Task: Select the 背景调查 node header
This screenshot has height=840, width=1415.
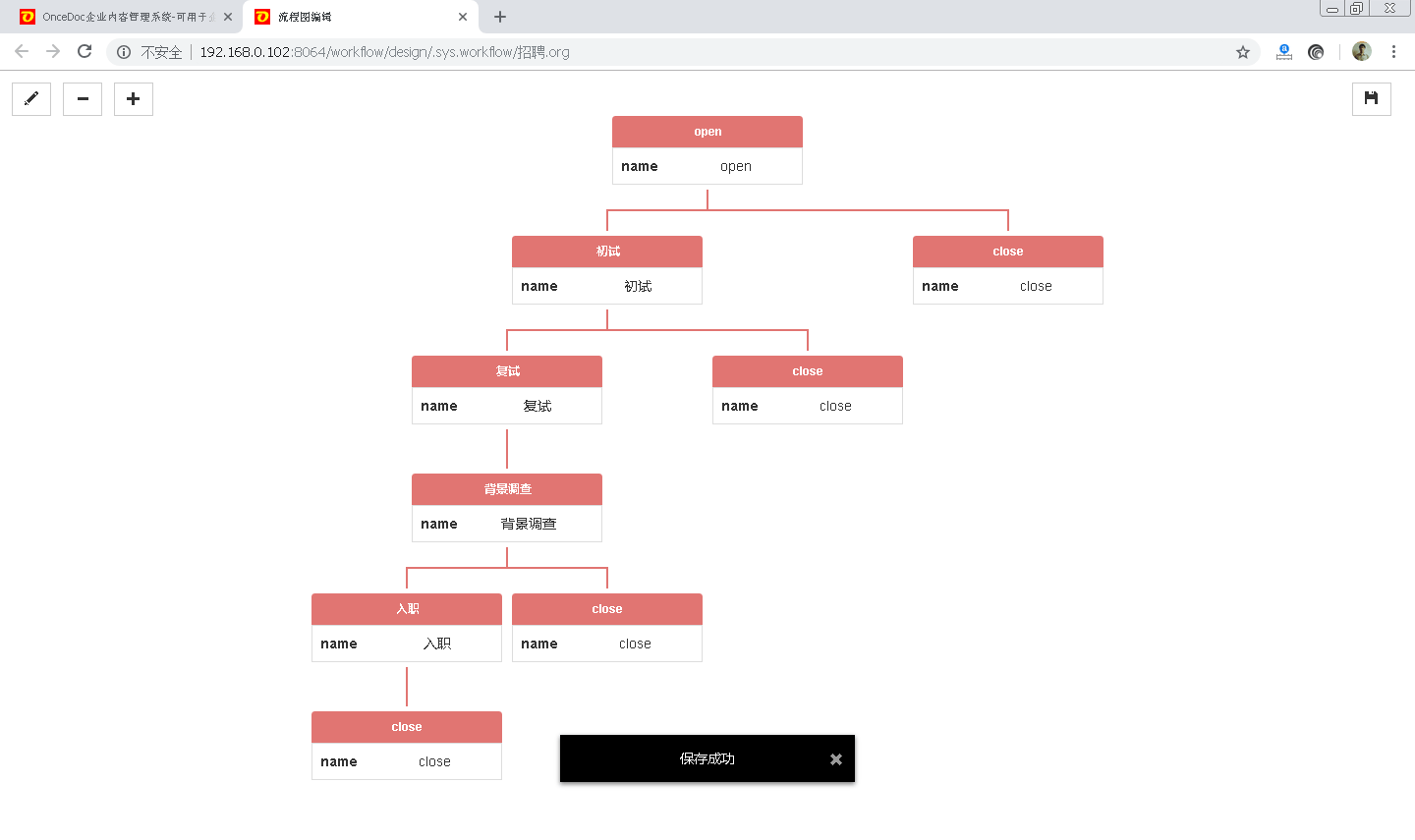Action: pyautogui.click(x=507, y=489)
